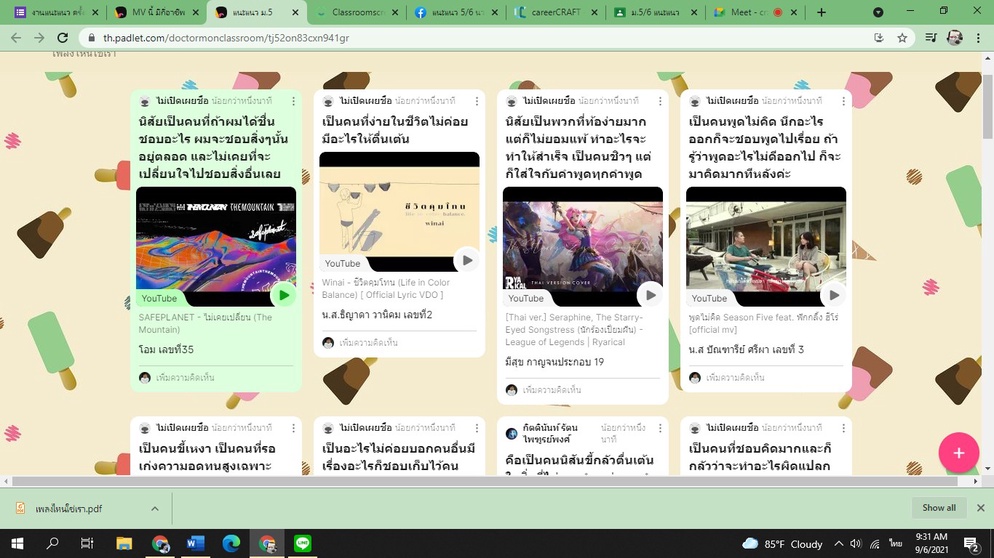Select text โอม เลขที่35
Viewport: 994px width, 558px height.
point(166,349)
